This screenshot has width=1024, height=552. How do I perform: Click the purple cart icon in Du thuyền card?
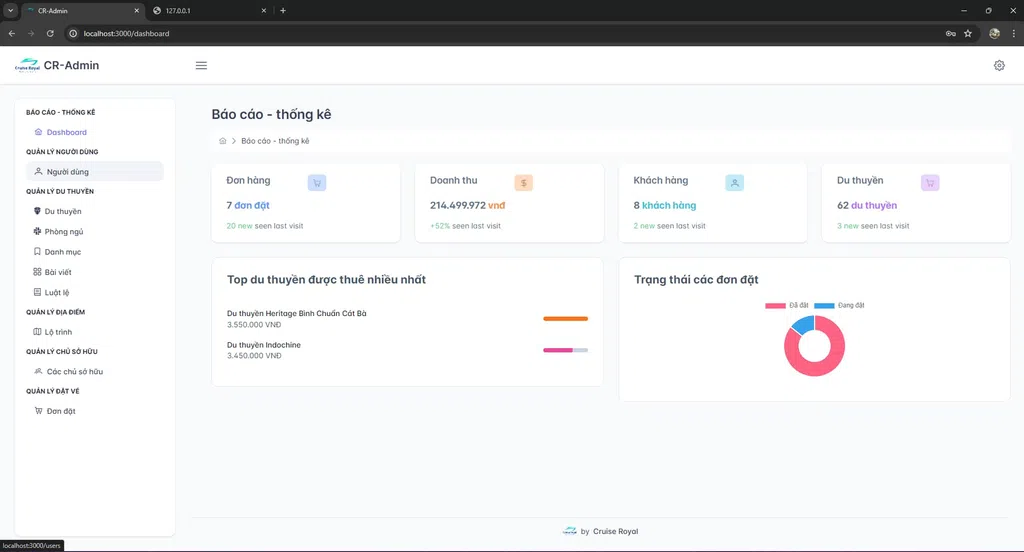(x=930, y=183)
